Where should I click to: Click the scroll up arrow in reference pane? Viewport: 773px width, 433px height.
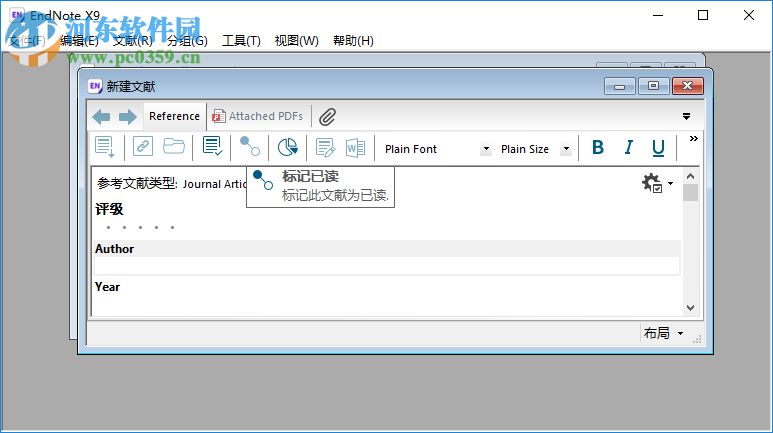click(x=690, y=176)
